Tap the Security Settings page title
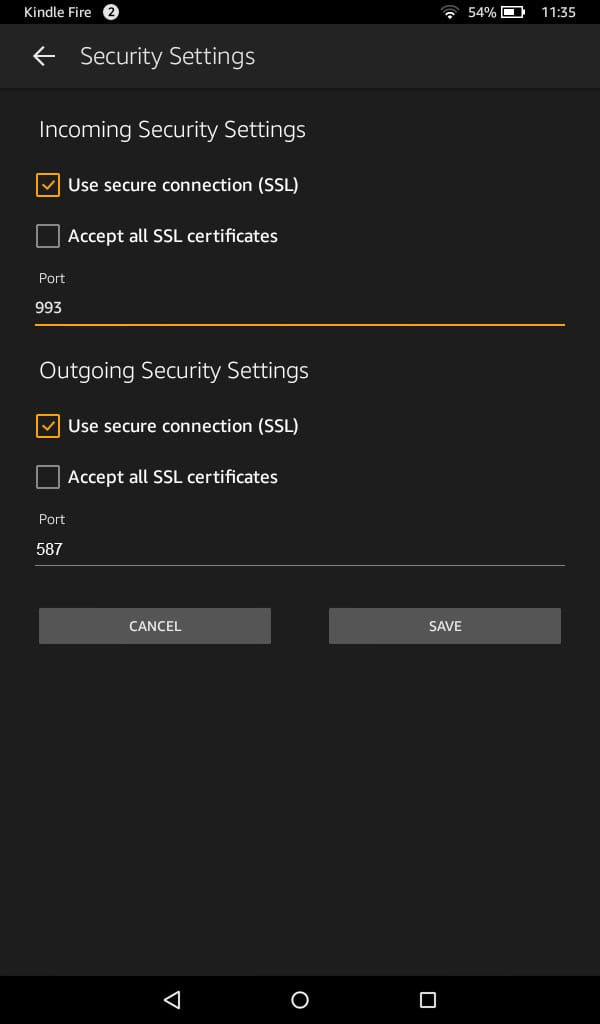 (167, 56)
